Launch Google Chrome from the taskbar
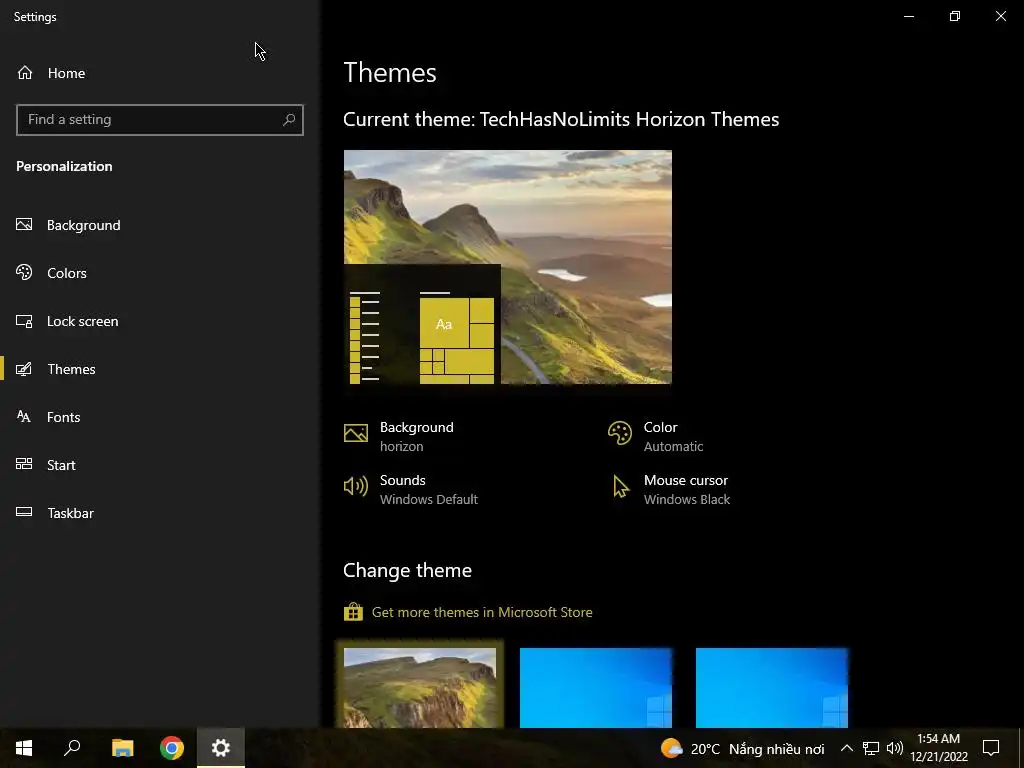Screen dimensions: 1024x768 172,748
